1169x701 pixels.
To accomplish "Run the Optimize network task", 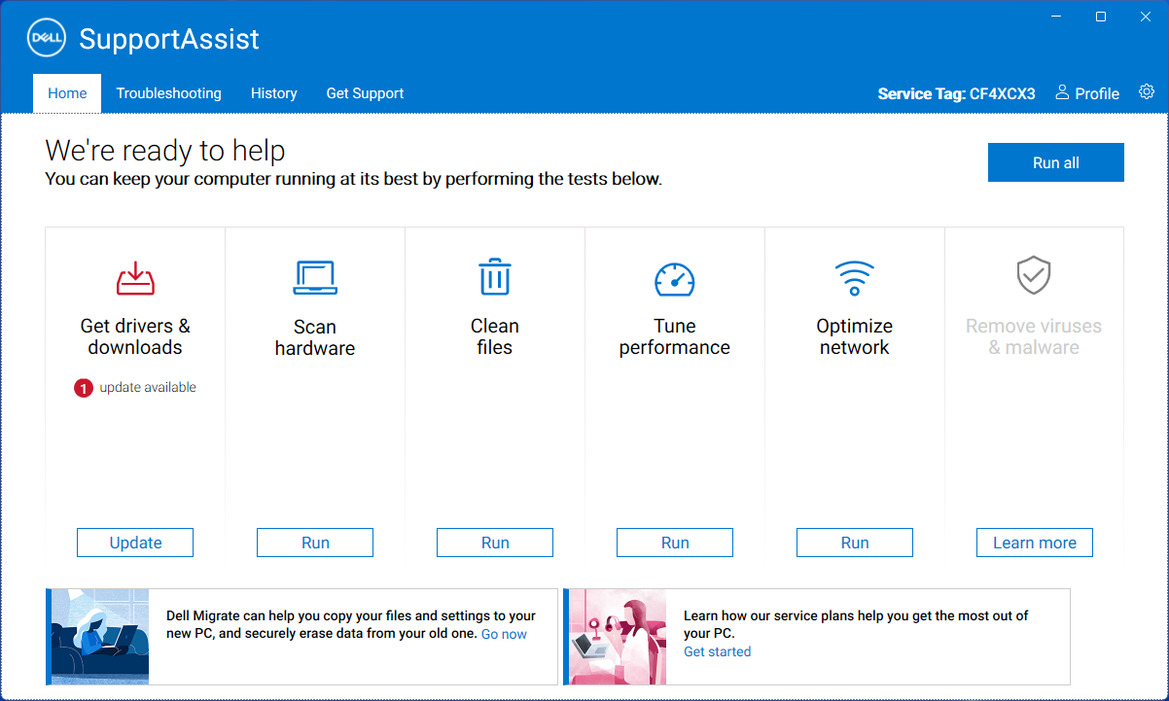I will [854, 543].
